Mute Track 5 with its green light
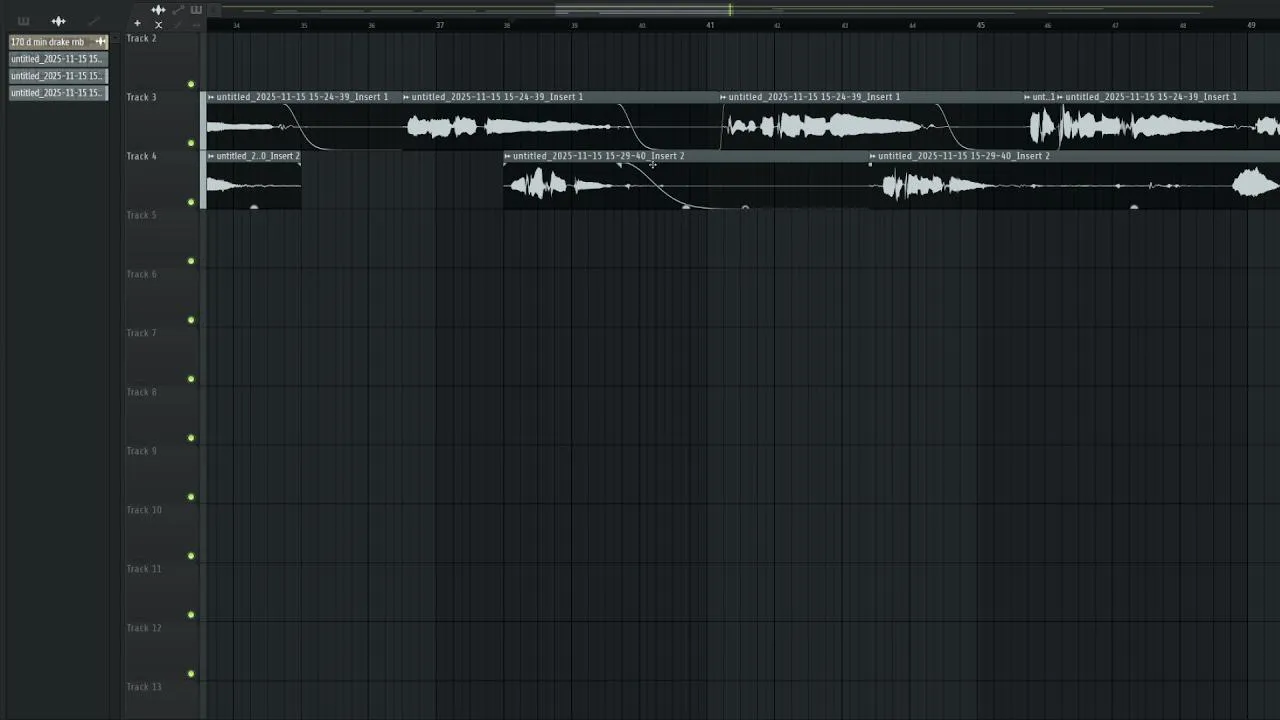 click(x=191, y=261)
